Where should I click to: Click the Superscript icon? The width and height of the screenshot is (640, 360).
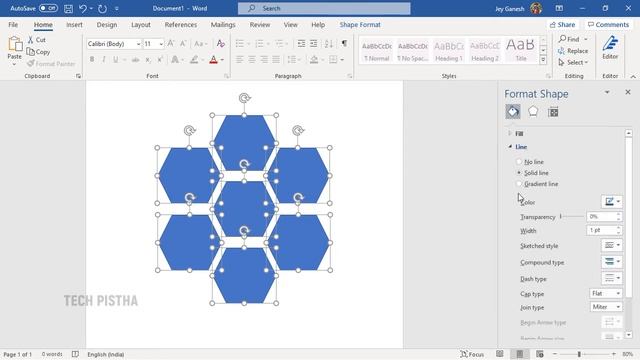pyautogui.click(x=160, y=60)
